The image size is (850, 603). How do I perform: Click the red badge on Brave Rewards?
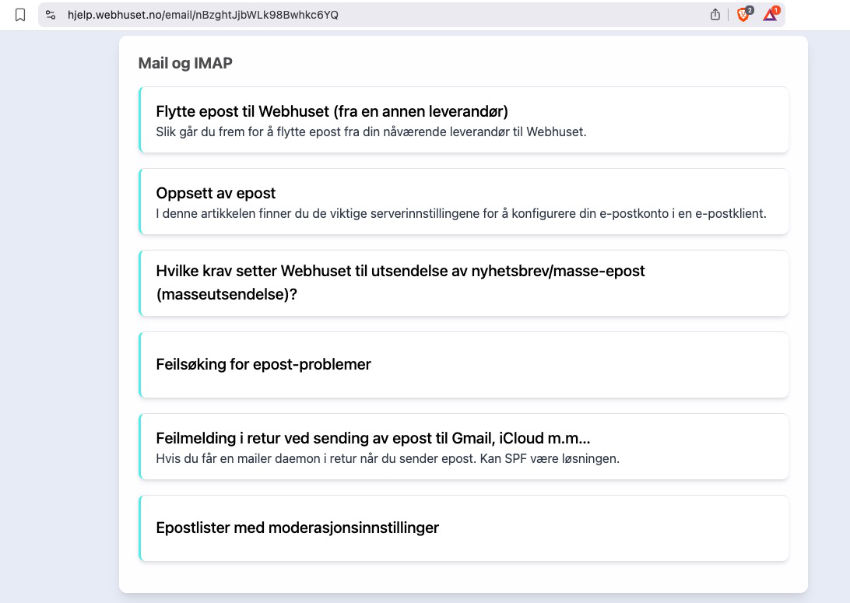click(776, 10)
